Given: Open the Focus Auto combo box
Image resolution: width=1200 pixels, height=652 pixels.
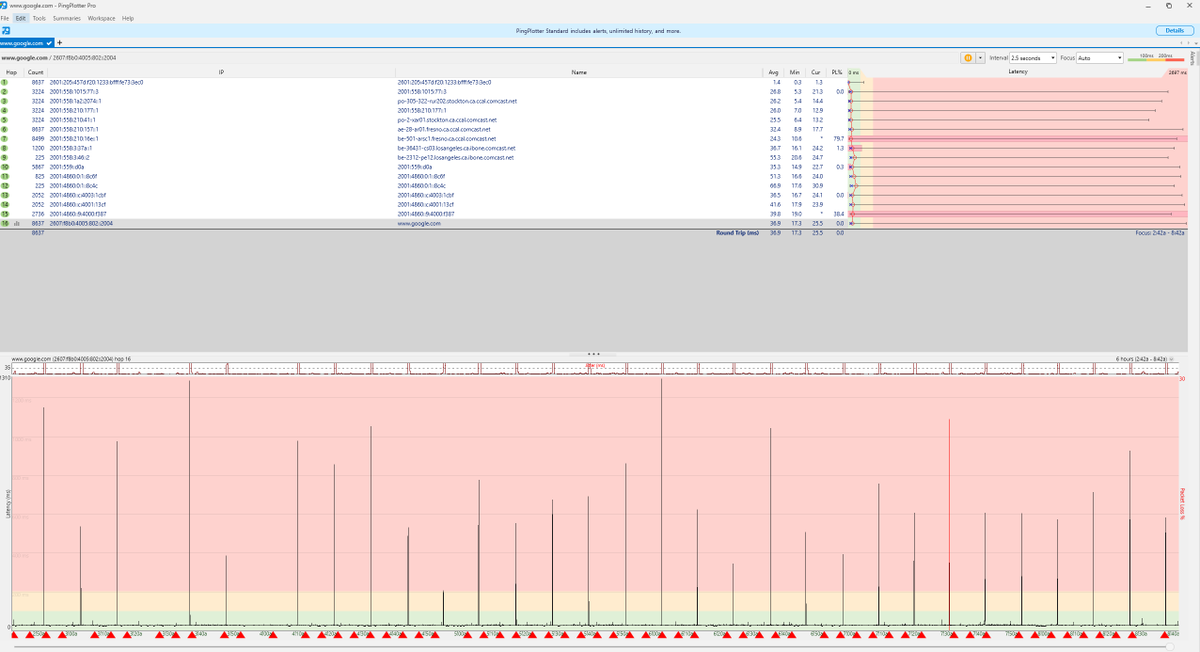Looking at the screenshot, I should [1099, 58].
